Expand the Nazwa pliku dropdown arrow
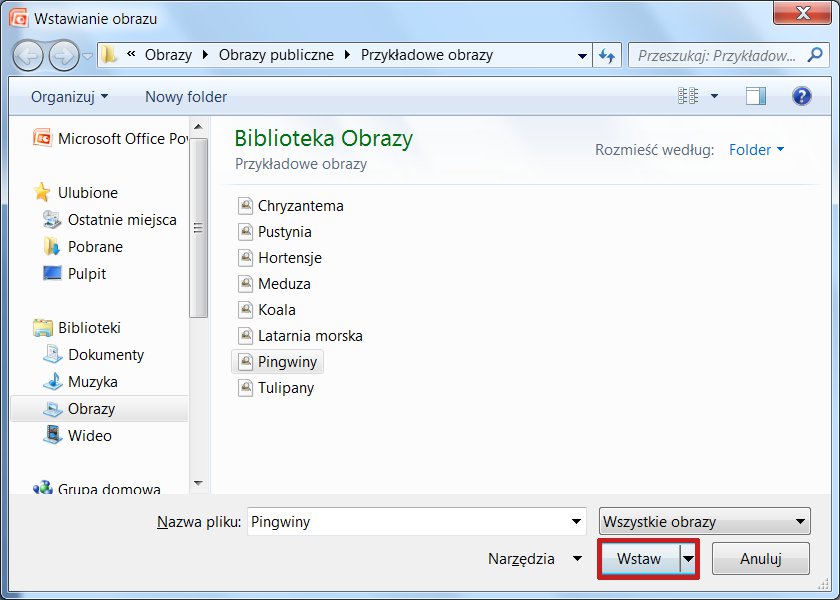The width and height of the screenshot is (840, 600). pos(576,522)
